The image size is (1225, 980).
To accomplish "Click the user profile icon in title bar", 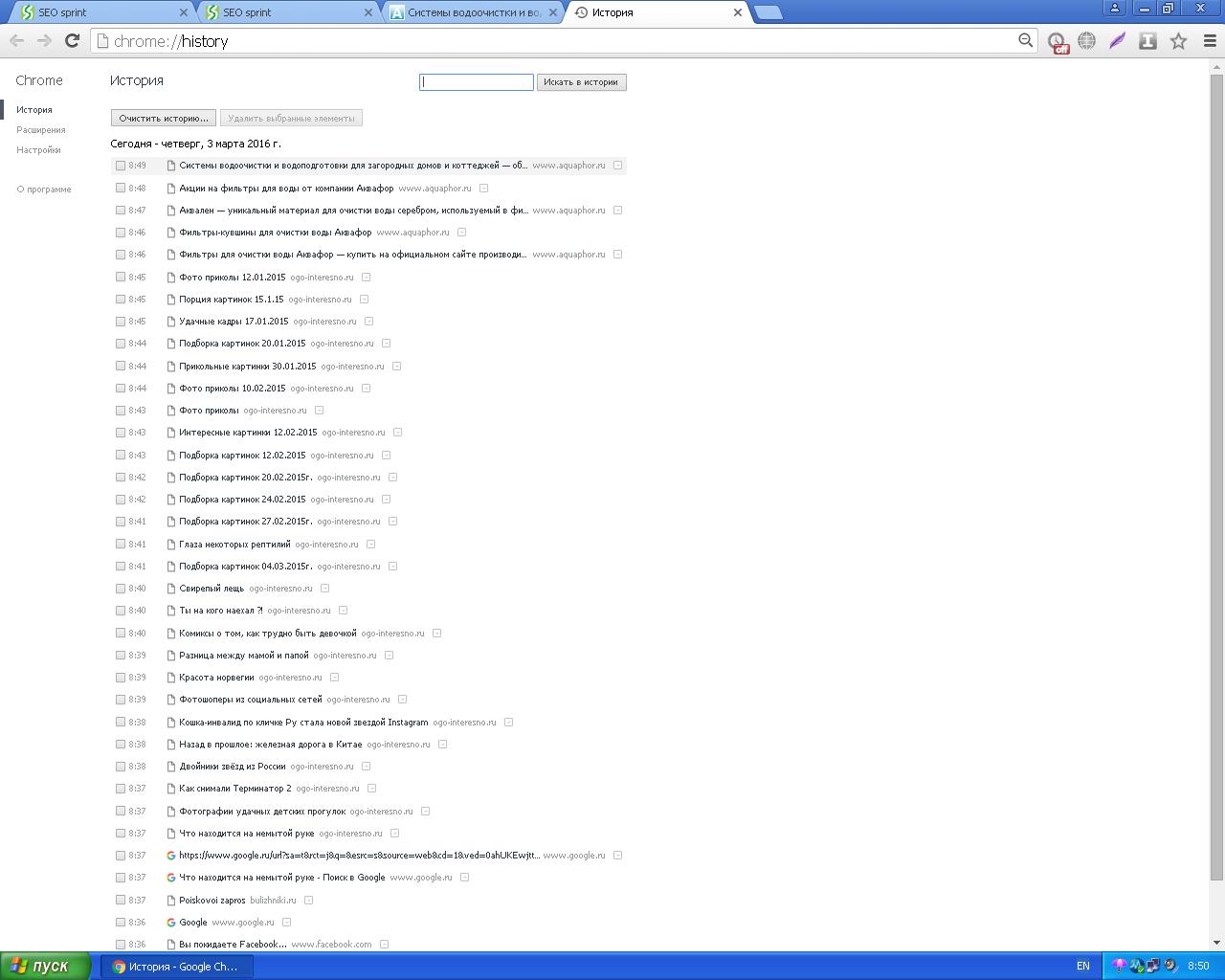I will coord(1114,8).
